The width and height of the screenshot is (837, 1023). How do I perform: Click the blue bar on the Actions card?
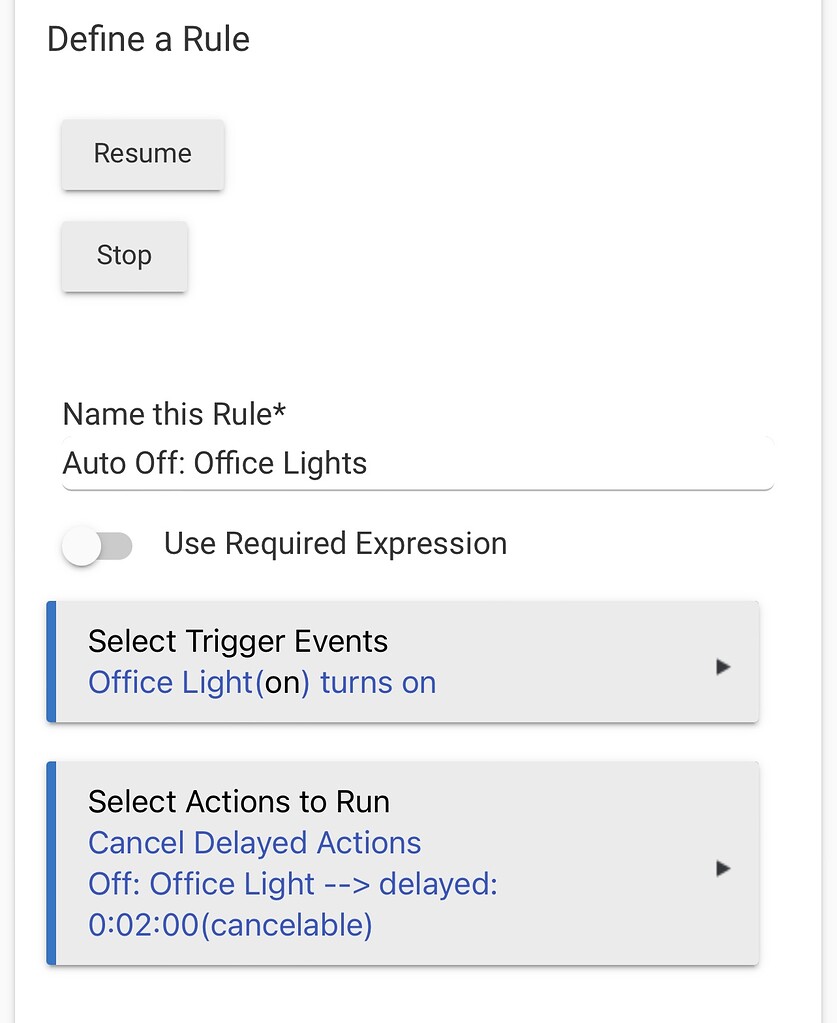[x=51, y=863]
